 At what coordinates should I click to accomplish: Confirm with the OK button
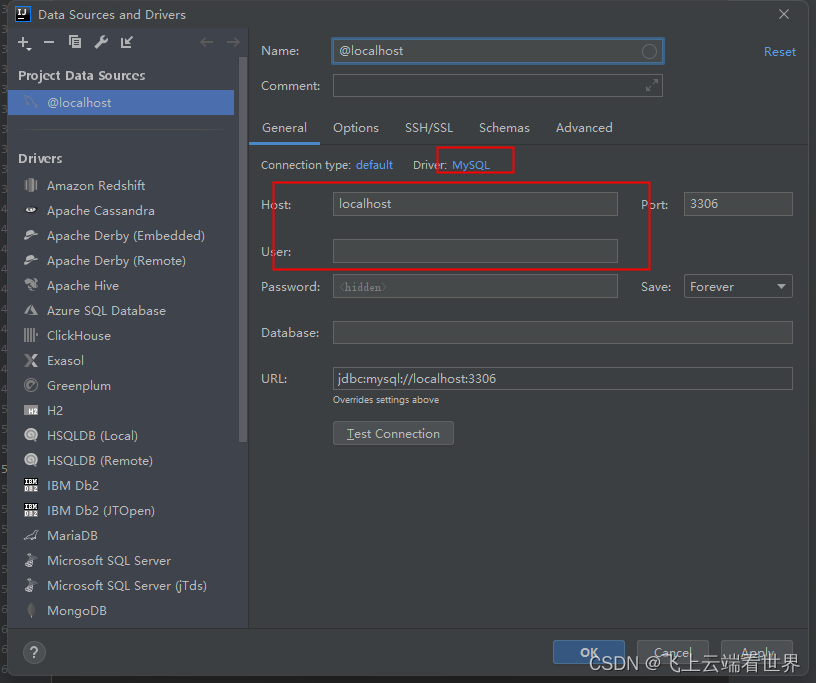click(589, 652)
